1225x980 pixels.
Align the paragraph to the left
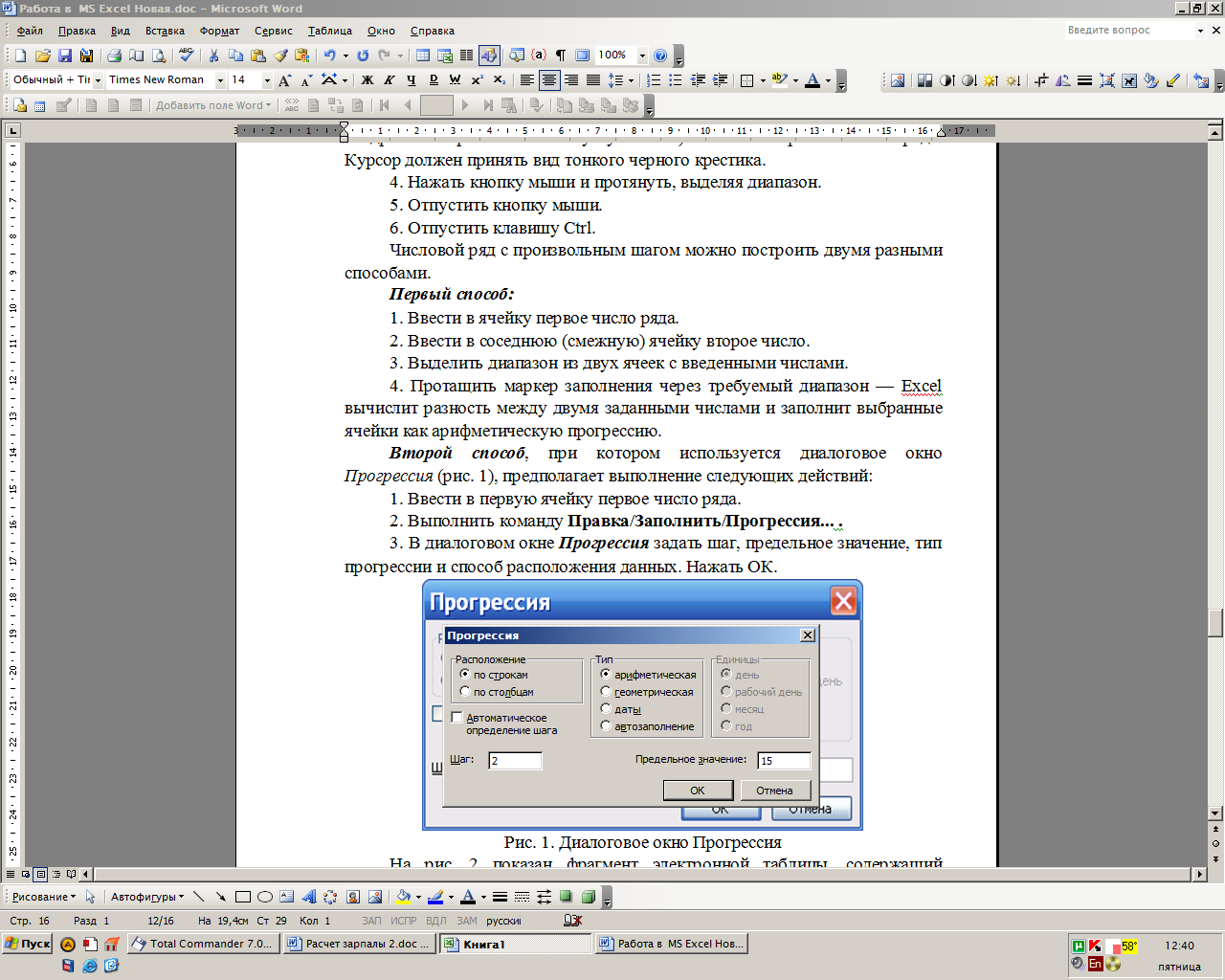pyautogui.click(x=526, y=80)
